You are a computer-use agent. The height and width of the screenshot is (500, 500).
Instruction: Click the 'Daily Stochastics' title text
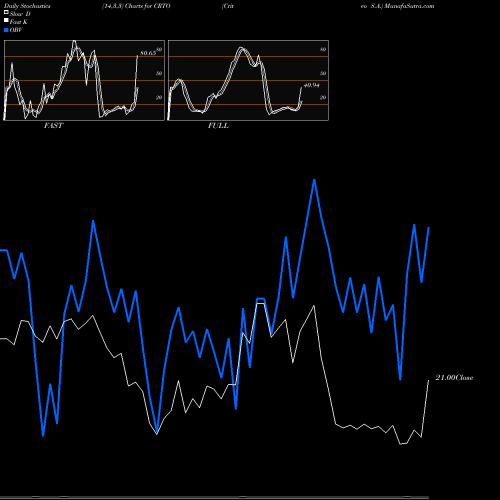pos(27,6)
